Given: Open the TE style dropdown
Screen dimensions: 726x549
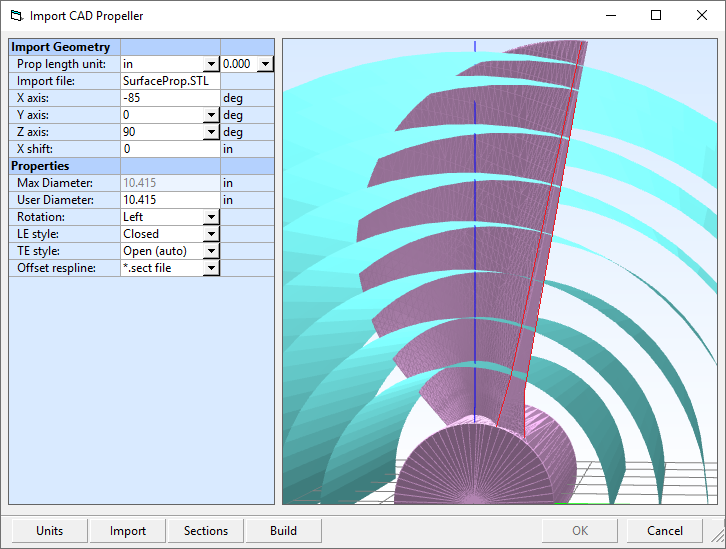Looking at the screenshot, I should click(x=210, y=251).
